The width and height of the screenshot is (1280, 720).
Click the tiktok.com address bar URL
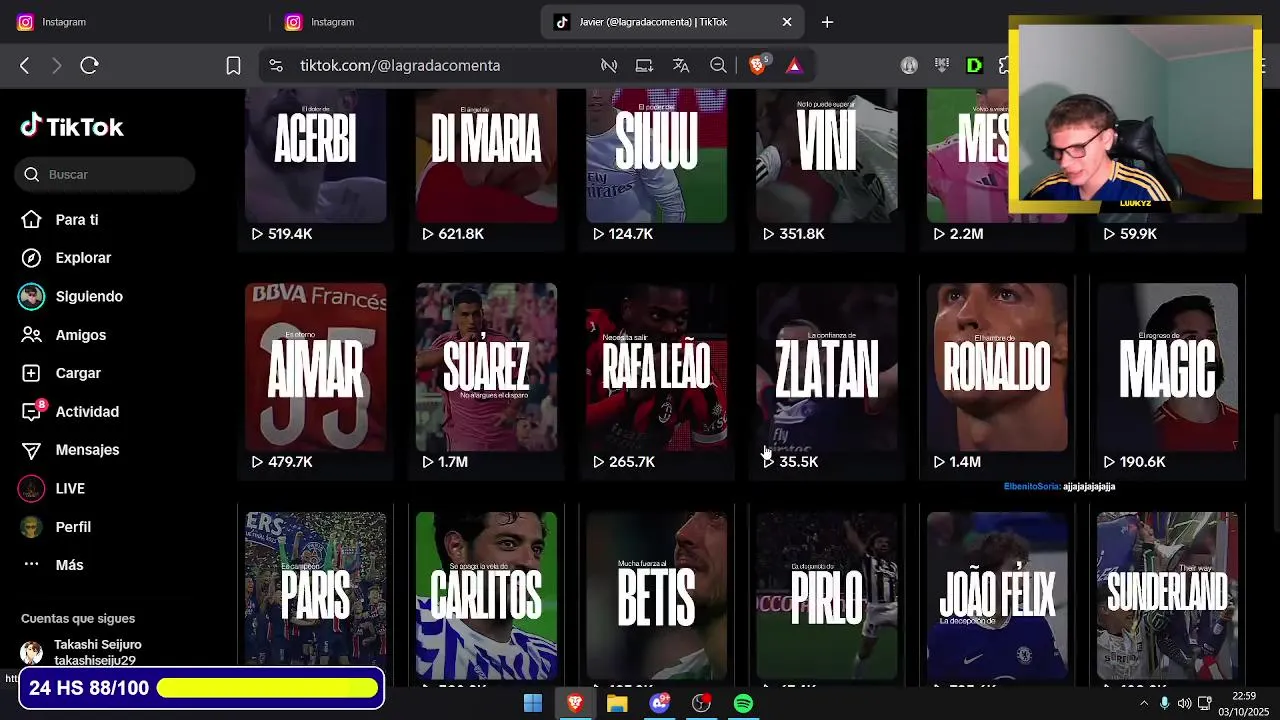[x=400, y=65]
